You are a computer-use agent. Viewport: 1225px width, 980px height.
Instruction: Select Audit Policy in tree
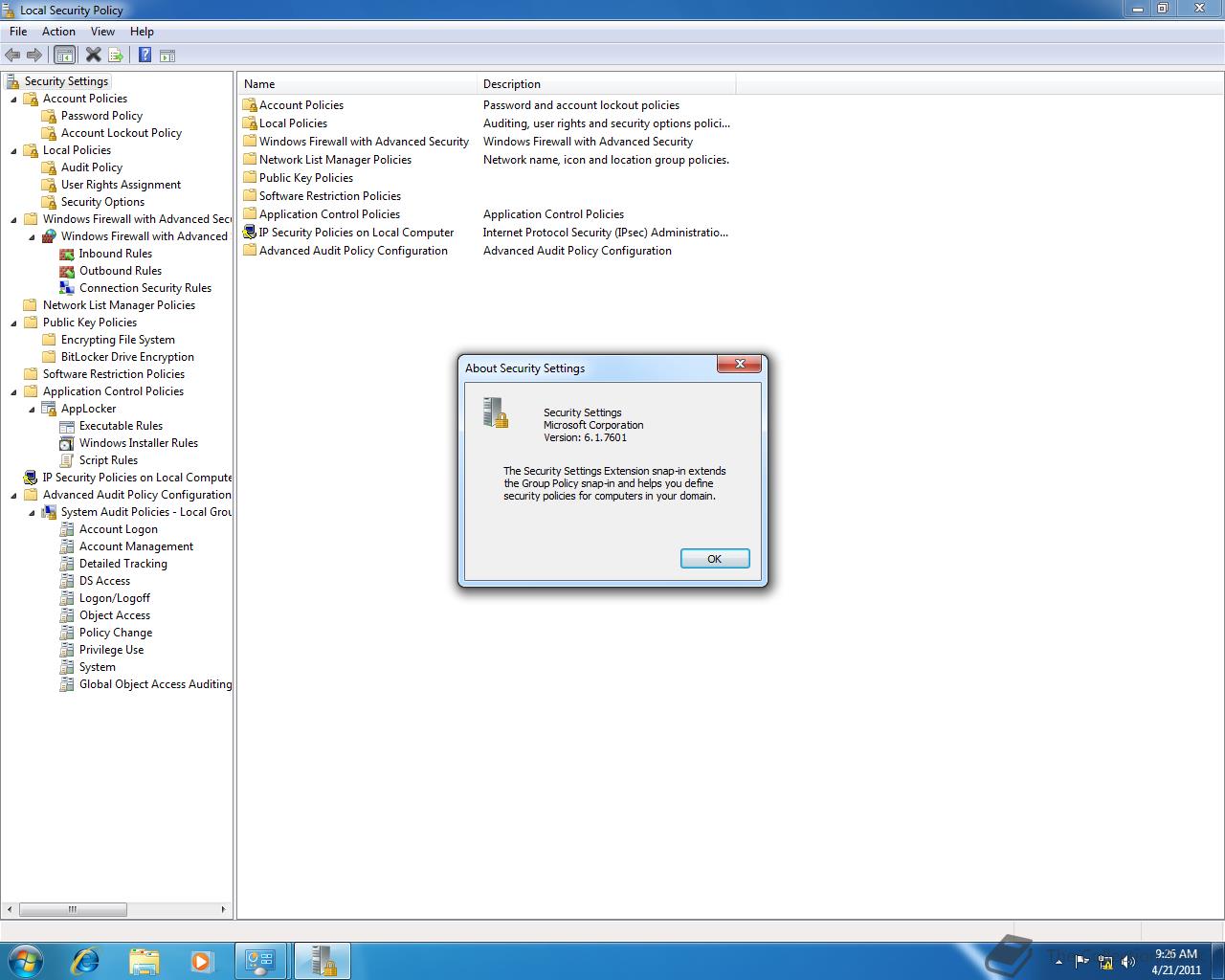click(x=92, y=167)
